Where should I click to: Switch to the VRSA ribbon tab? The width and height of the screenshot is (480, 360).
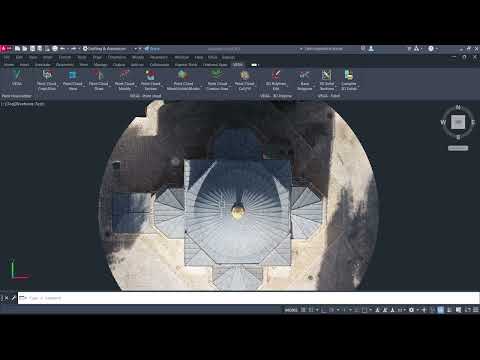(238, 65)
